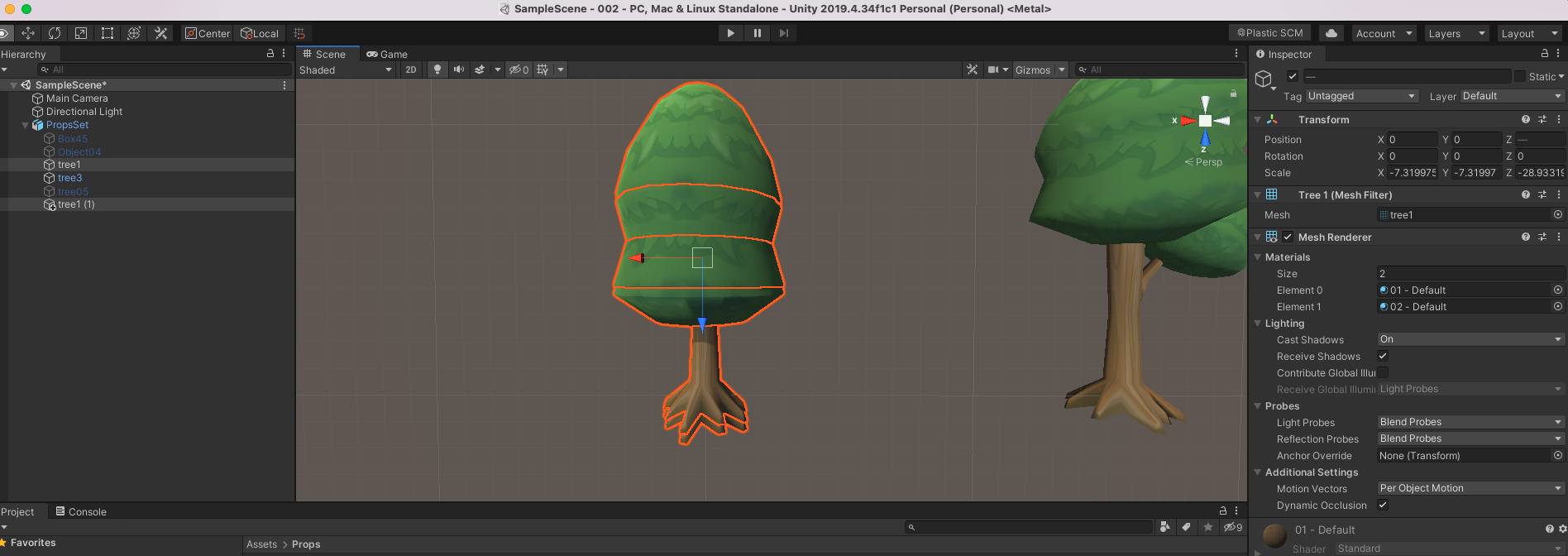Toggle 2D view mode
This screenshot has width=1568, height=556.
coord(411,69)
